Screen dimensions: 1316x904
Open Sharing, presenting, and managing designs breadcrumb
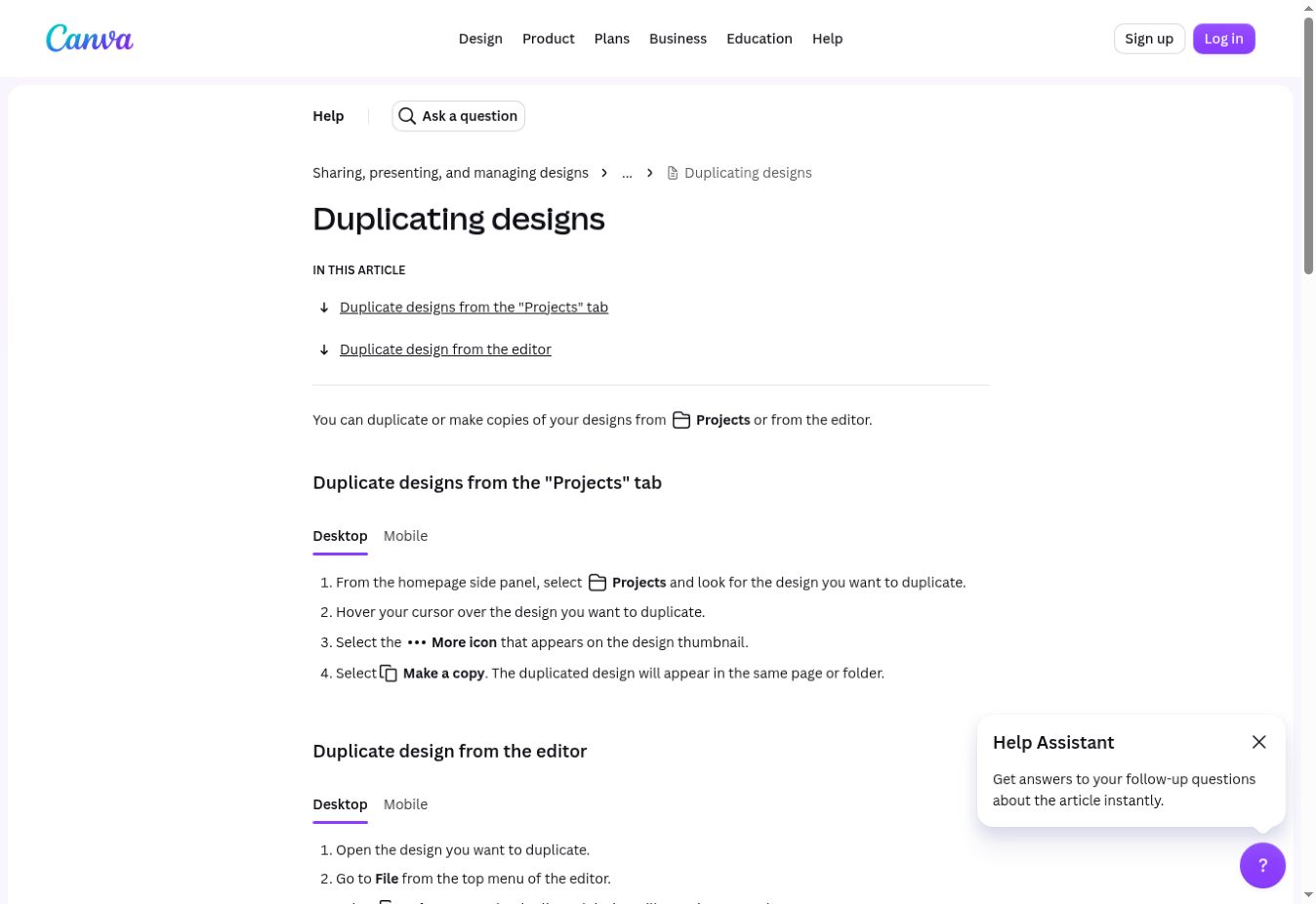[x=450, y=173]
